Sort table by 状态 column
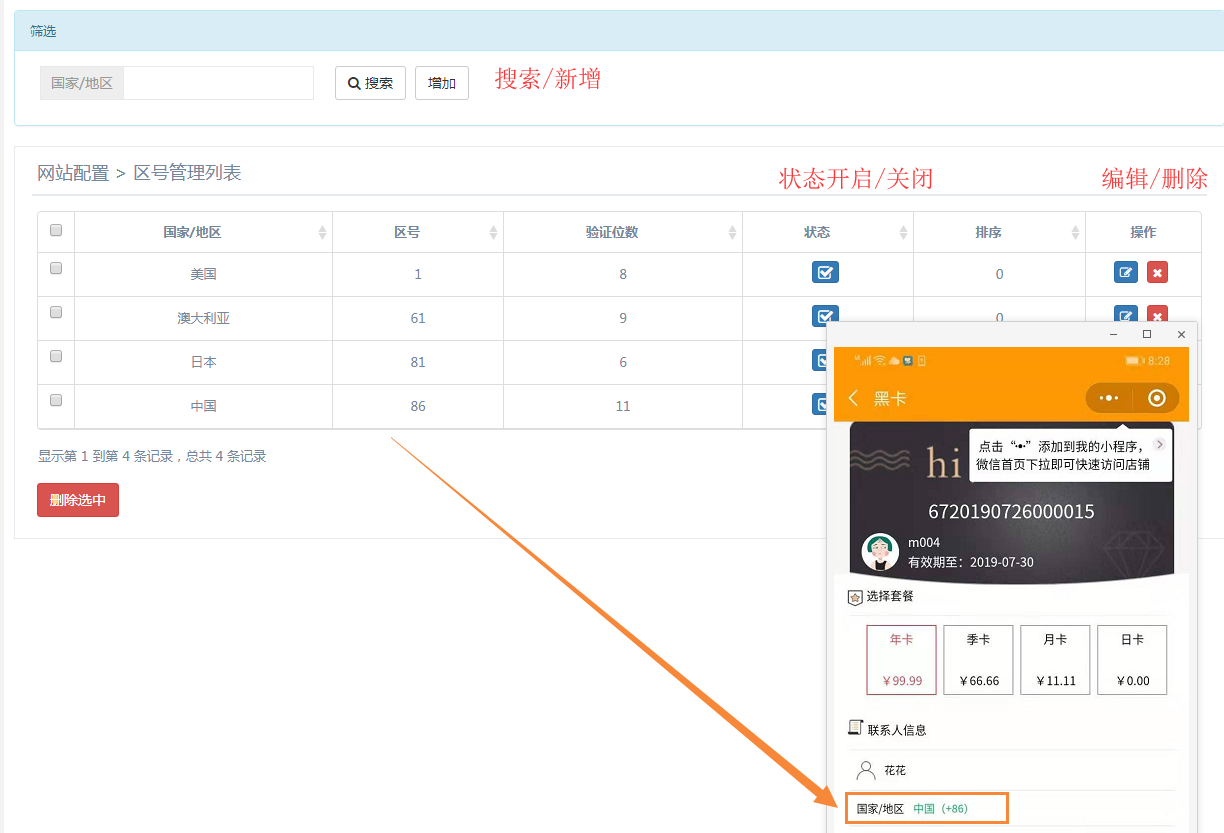This screenshot has height=833, width=1224. pyautogui.click(x=828, y=232)
